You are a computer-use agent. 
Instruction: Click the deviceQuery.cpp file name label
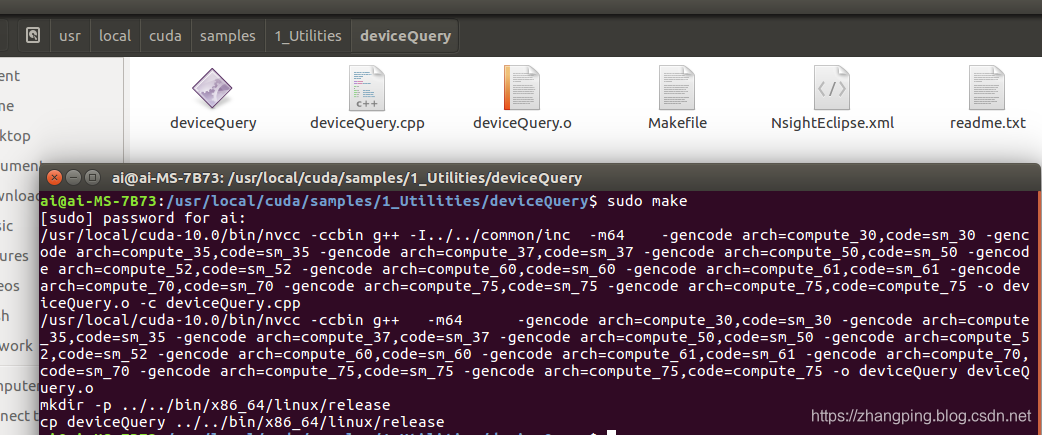click(x=367, y=124)
